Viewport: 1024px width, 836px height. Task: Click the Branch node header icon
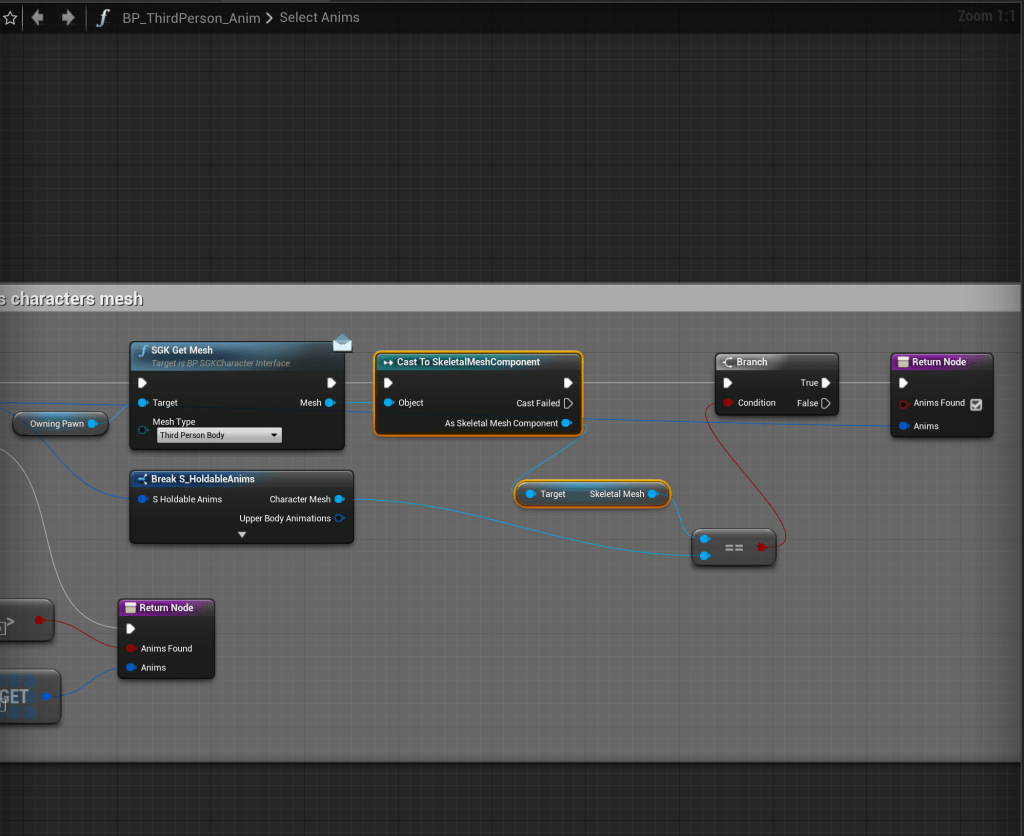727,362
